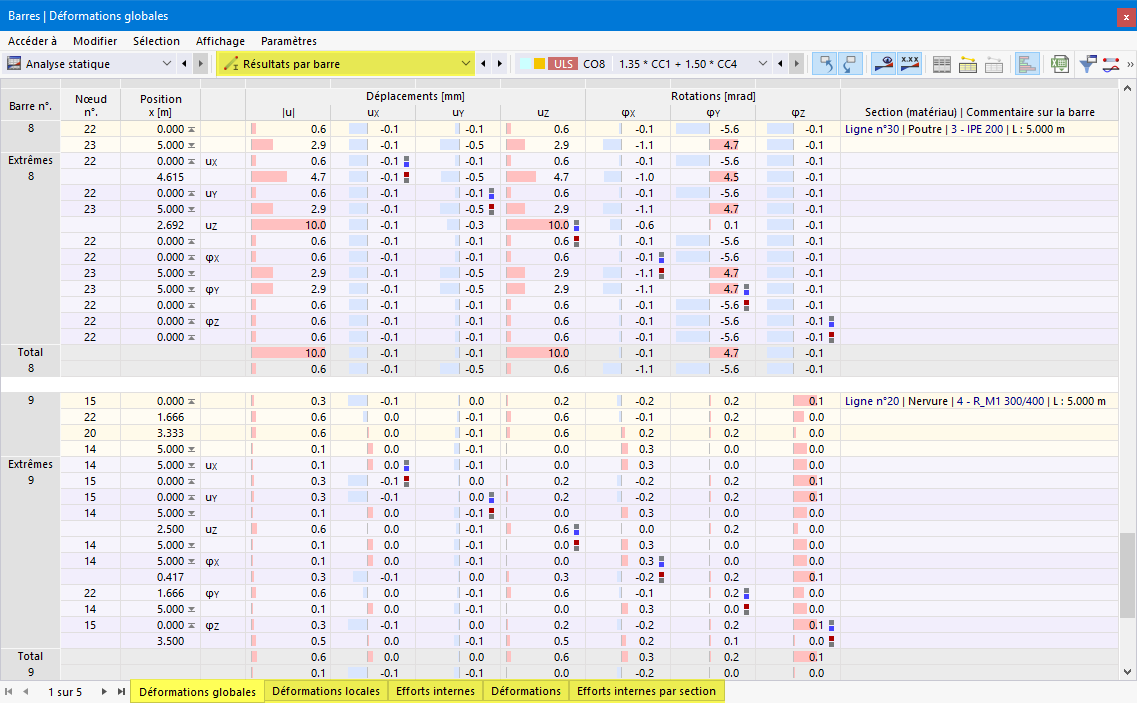Click the grayed-out member table icon

tap(994, 65)
